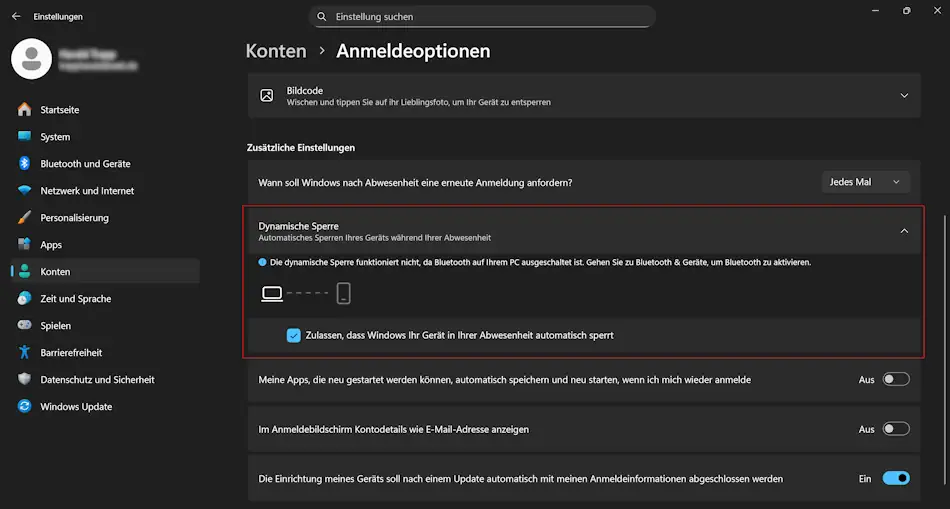Click the Personalisierung brush icon
950x509 pixels.
24,218
